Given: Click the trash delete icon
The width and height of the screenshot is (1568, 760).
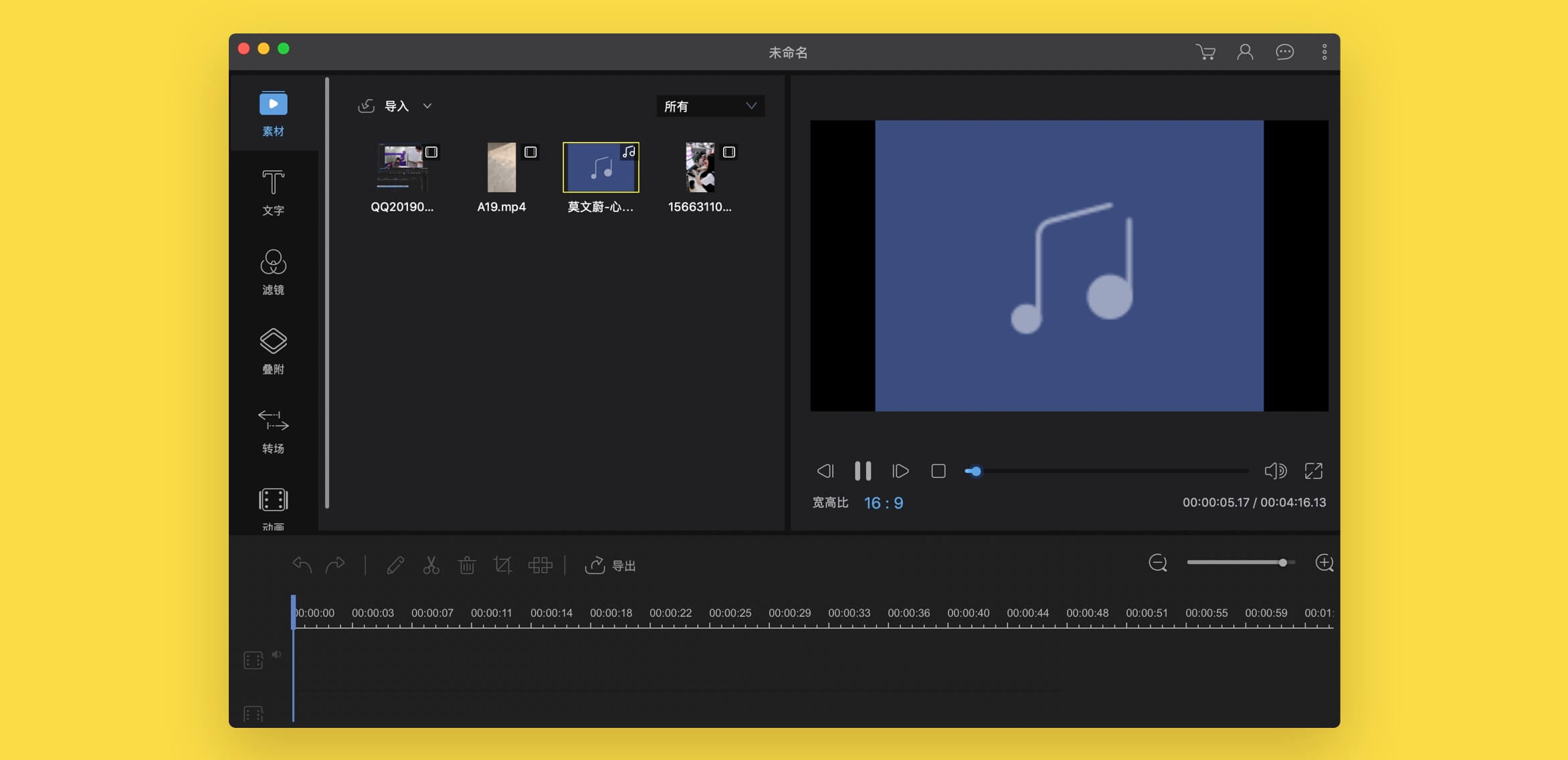Looking at the screenshot, I should coord(467,565).
